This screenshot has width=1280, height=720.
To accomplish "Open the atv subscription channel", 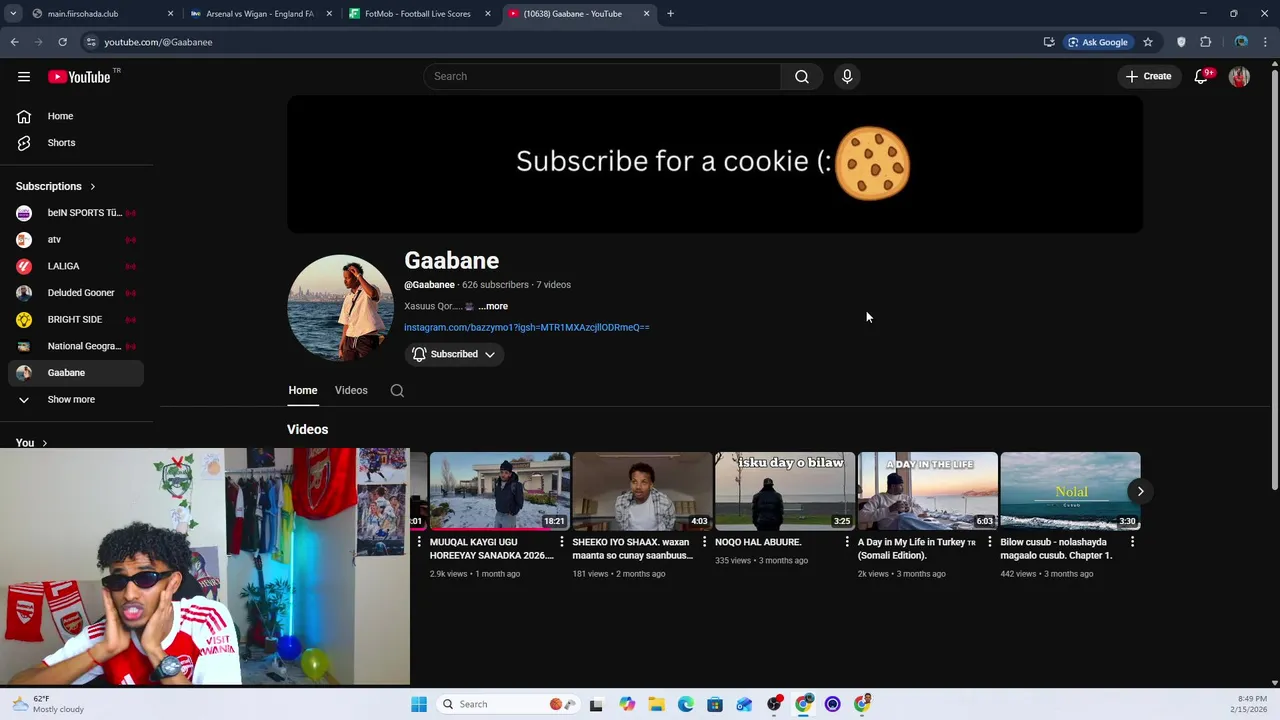I will (x=76, y=240).
